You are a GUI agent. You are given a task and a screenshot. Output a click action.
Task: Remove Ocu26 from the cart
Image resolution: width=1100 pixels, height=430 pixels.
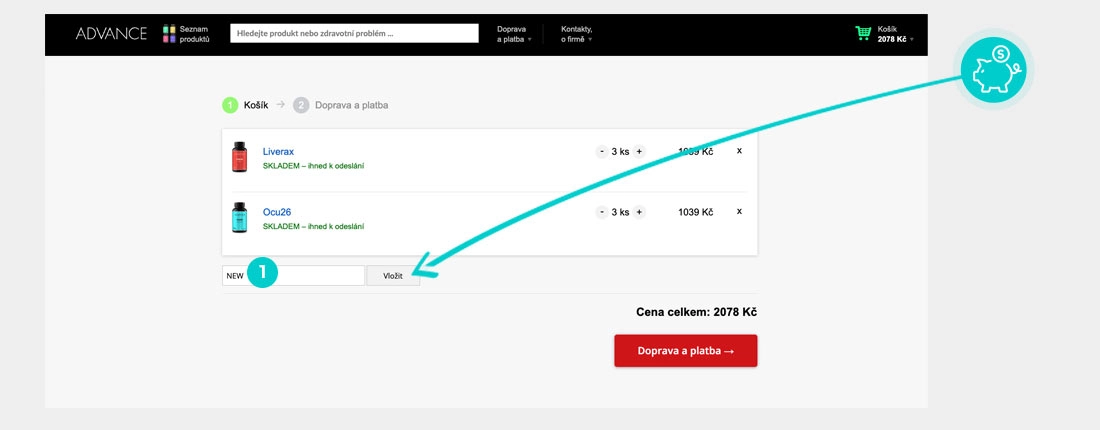[x=739, y=211]
